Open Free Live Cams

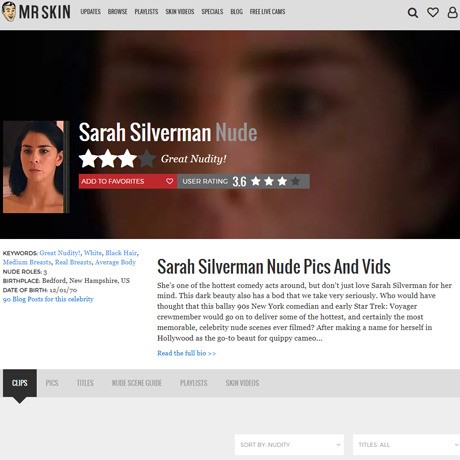point(267,12)
